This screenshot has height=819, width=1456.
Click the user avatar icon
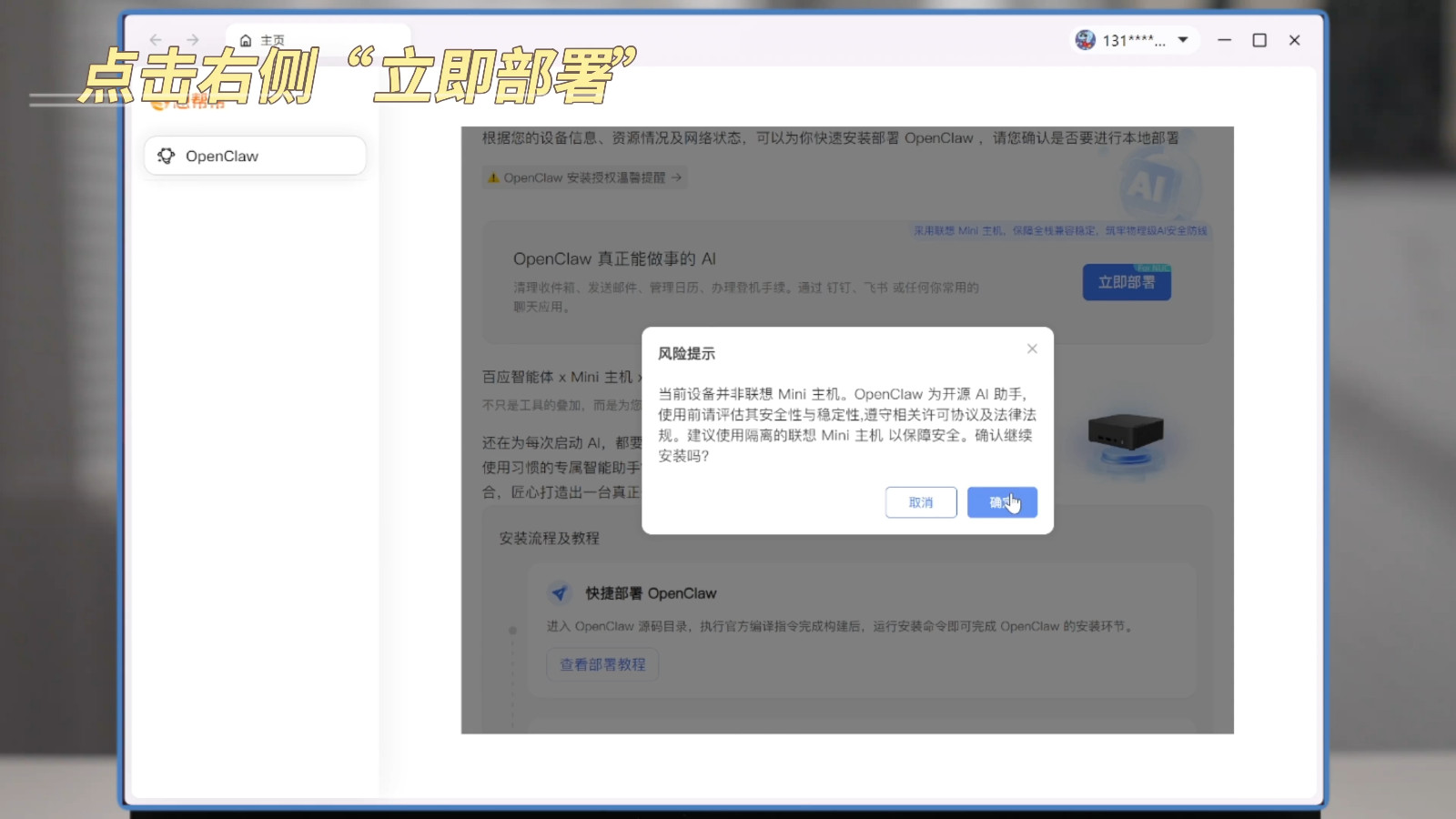point(1085,40)
